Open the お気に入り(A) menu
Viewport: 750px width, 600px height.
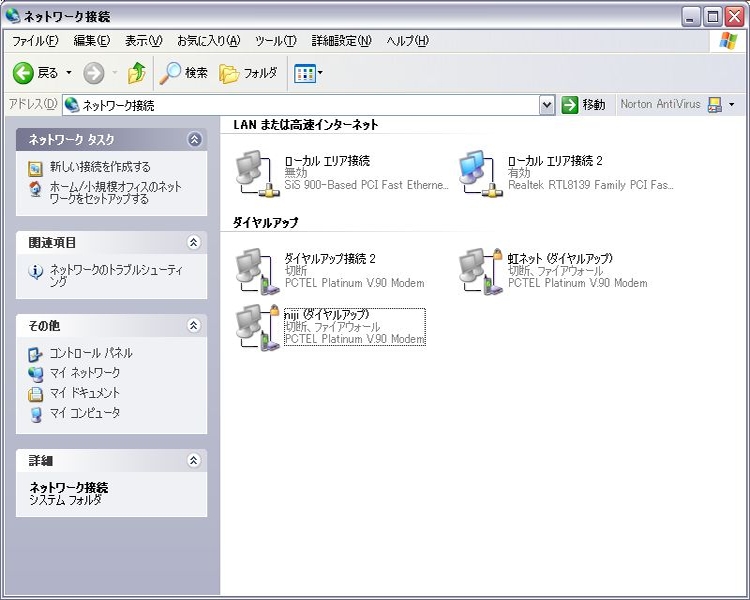click(209, 41)
